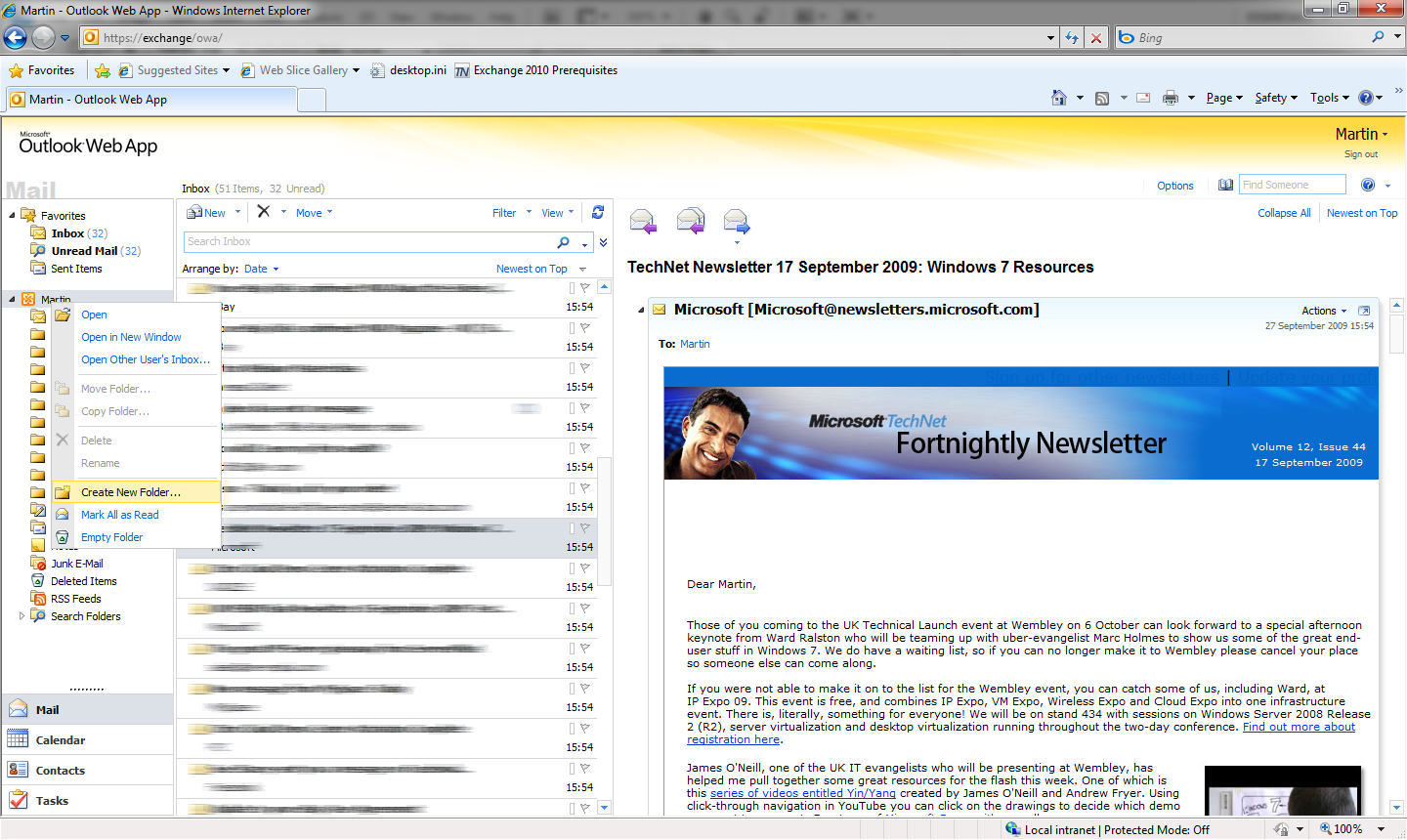Toggle the flag on the first message
The width and height of the screenshot is (1407, 840).
[585, 288]
